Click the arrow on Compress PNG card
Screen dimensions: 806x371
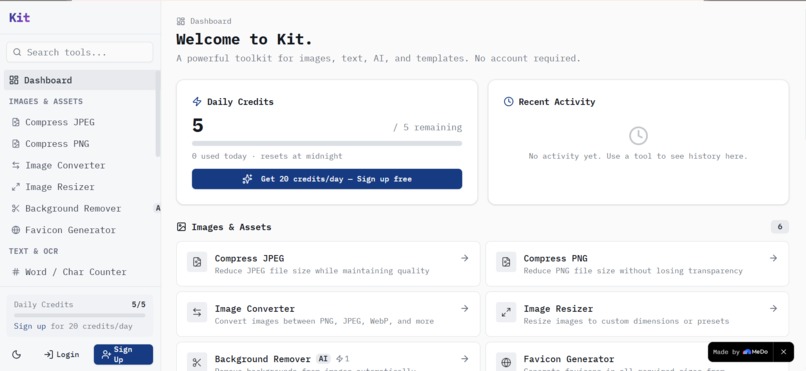coord(774,258)
